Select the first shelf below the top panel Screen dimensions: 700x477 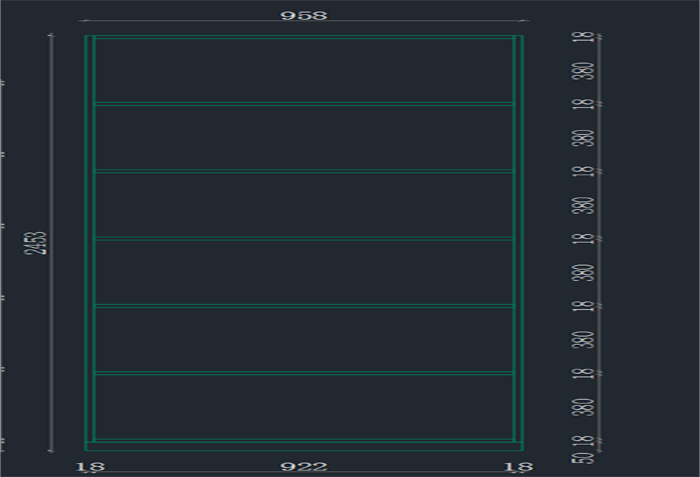click(304, 103)
